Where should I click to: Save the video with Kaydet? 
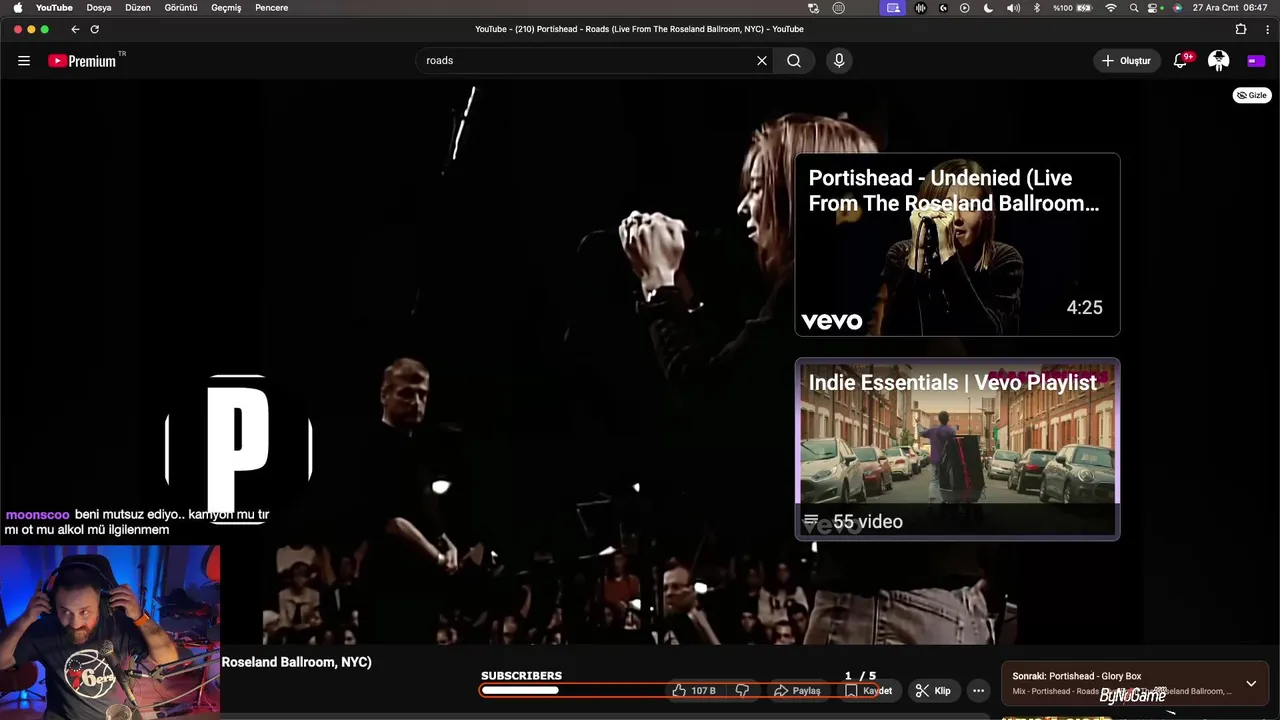tap(868, 691)
